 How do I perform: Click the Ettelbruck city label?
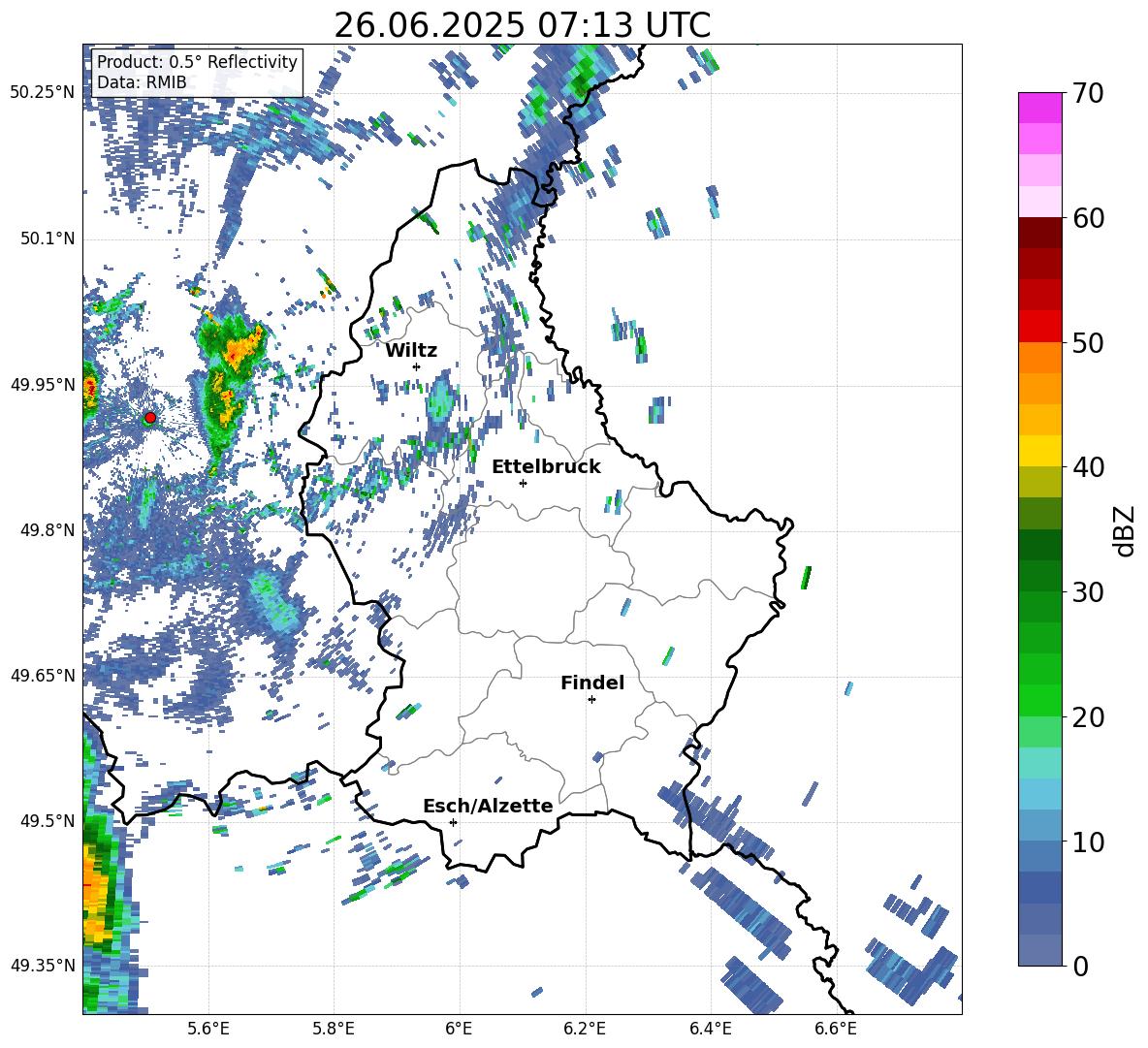pos(546,466)
